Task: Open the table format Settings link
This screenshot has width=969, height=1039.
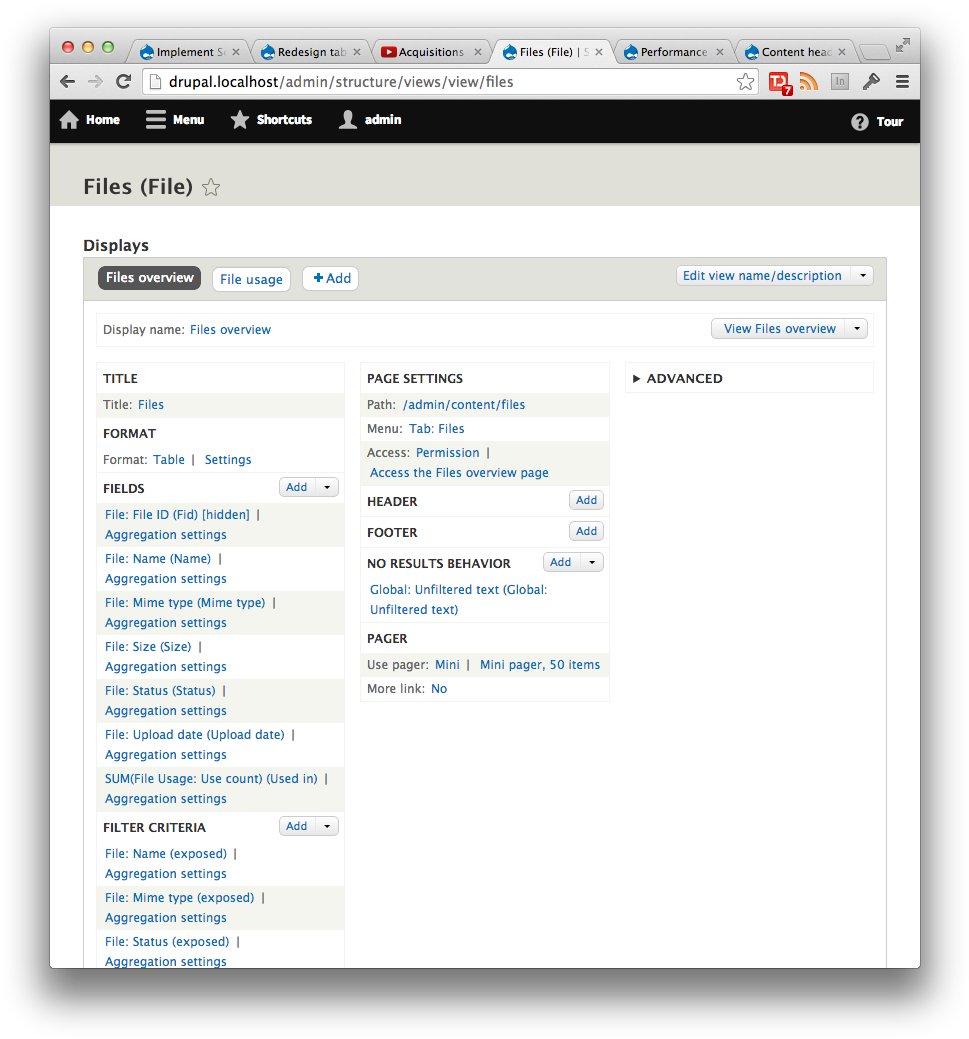Action: 227,459
